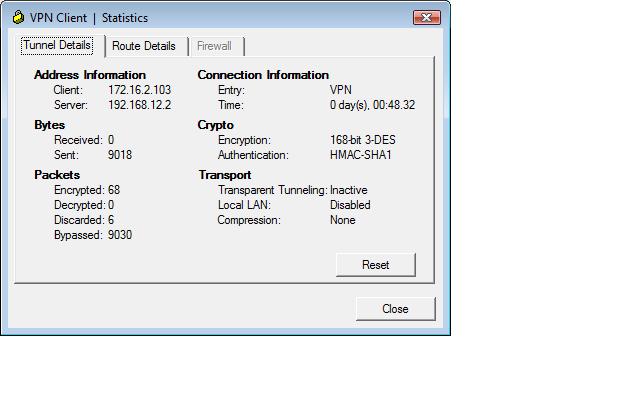Select the 168-bit 3-DES encryption value
Image resolution: width=640 pixels, height=400 pixels.
point(362,140)
